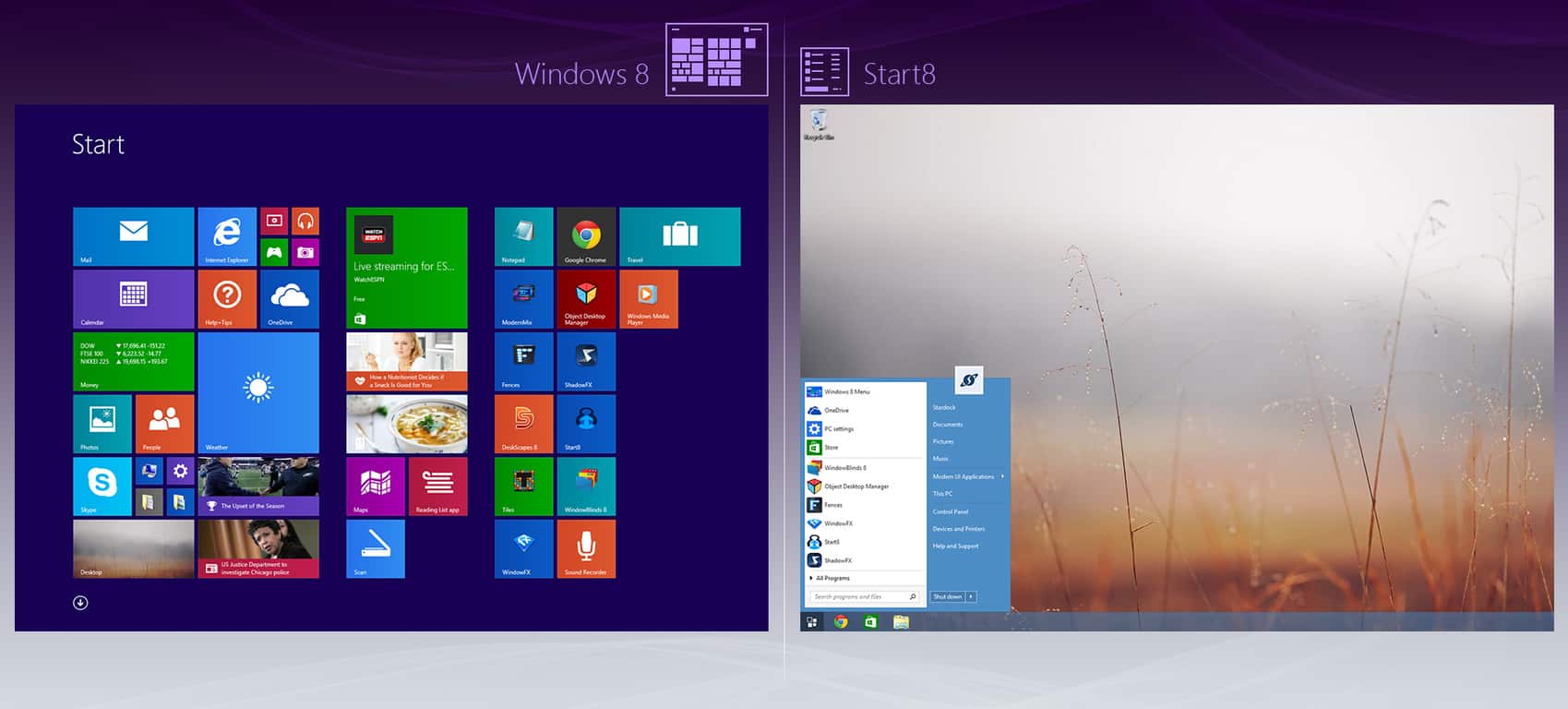
Task: Open PC settings from the Start8 menu
Action: point(865,428)
